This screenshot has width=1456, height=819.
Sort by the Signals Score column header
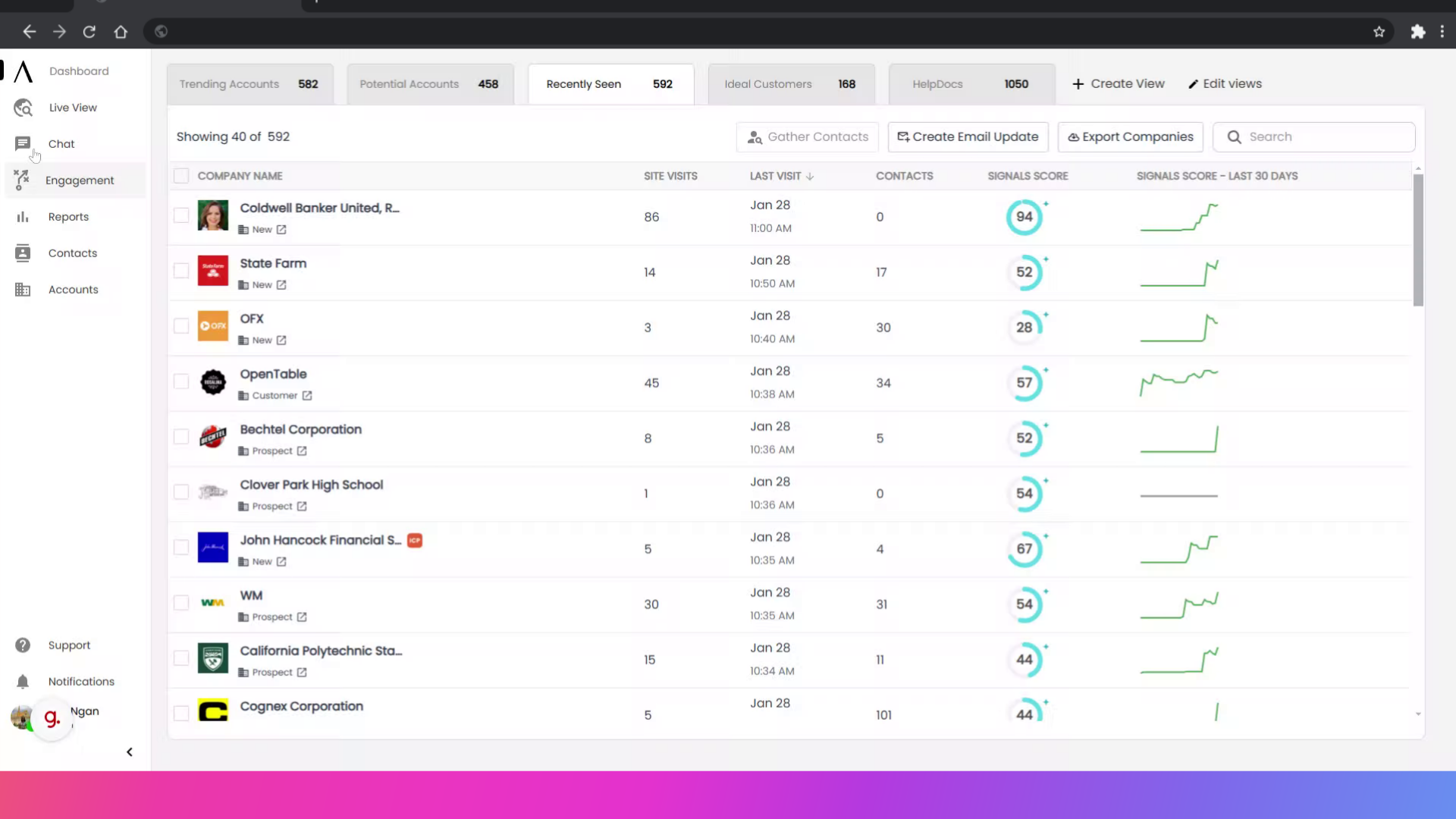coord(1028,176)
